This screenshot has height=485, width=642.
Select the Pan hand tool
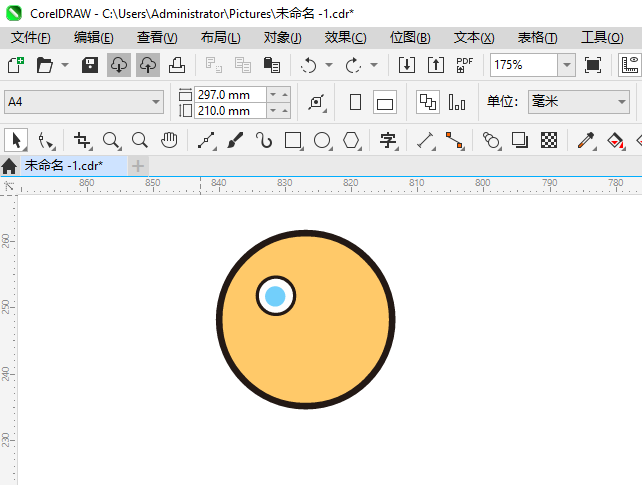(x=169, y=140)
